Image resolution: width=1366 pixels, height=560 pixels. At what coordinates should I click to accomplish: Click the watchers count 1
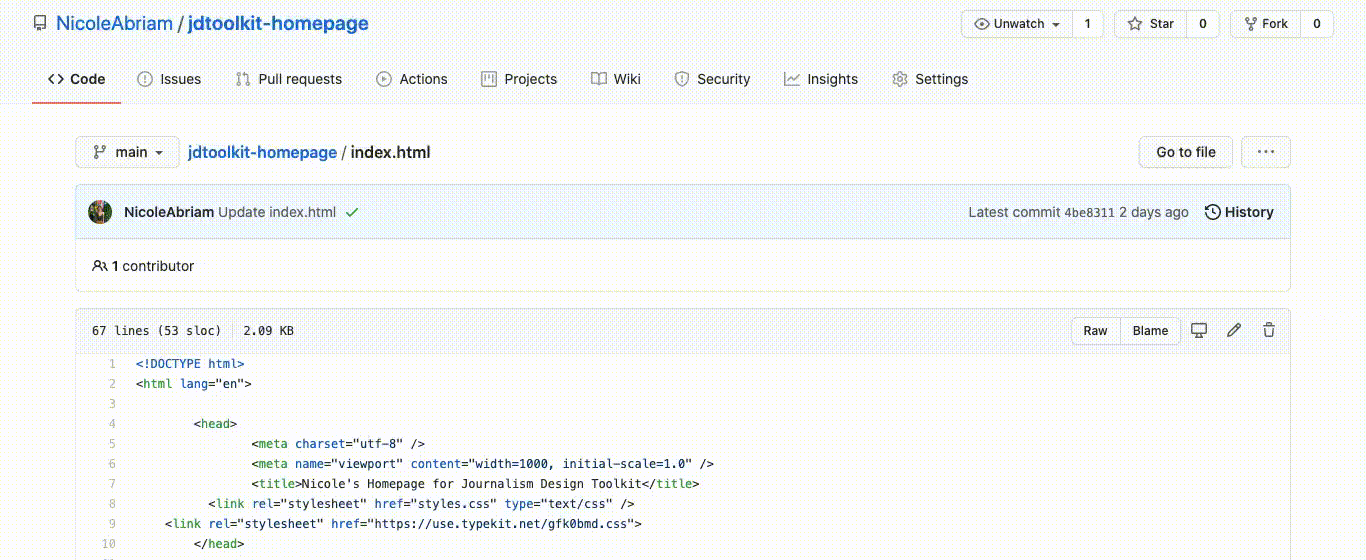point(1087,24)
